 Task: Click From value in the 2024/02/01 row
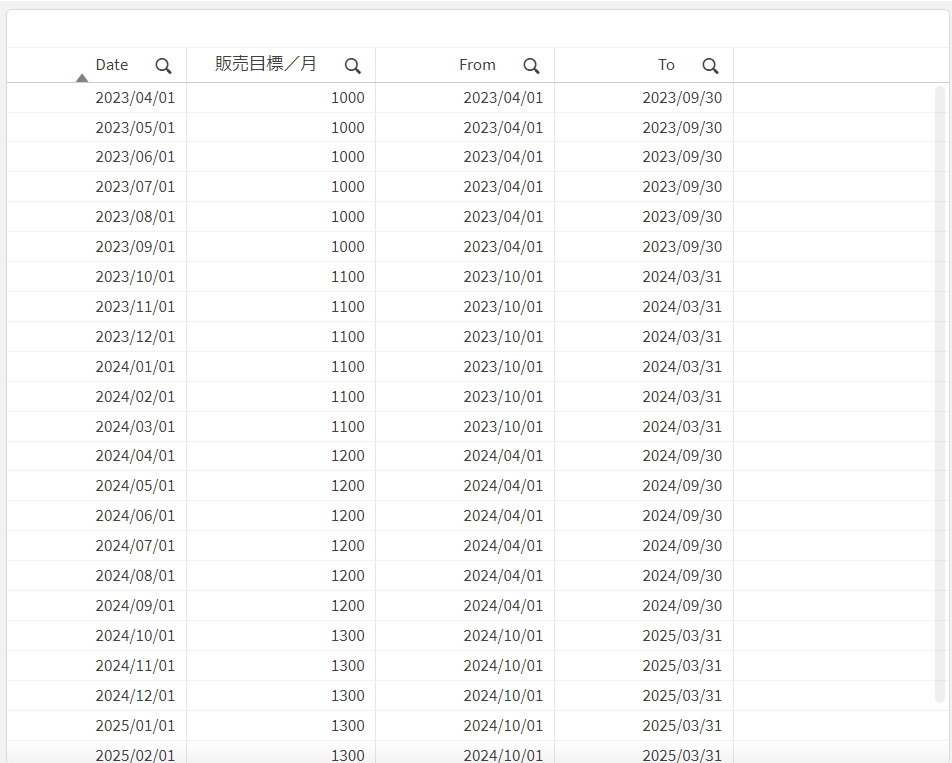pos(503,397)
